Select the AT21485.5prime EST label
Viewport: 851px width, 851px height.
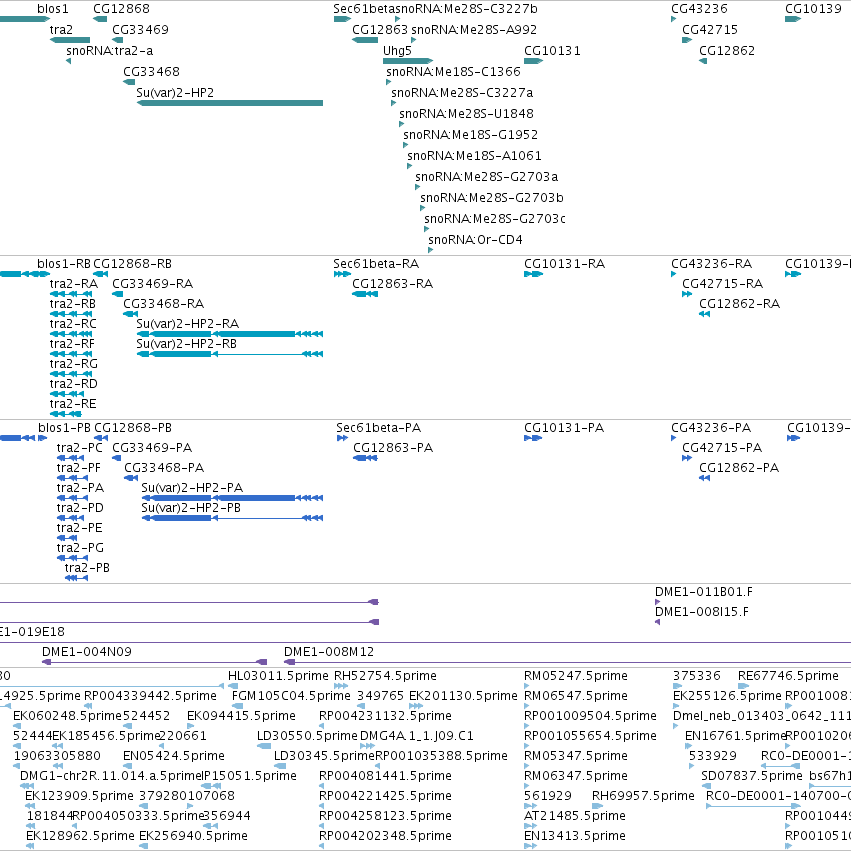[x=575, y=816]
